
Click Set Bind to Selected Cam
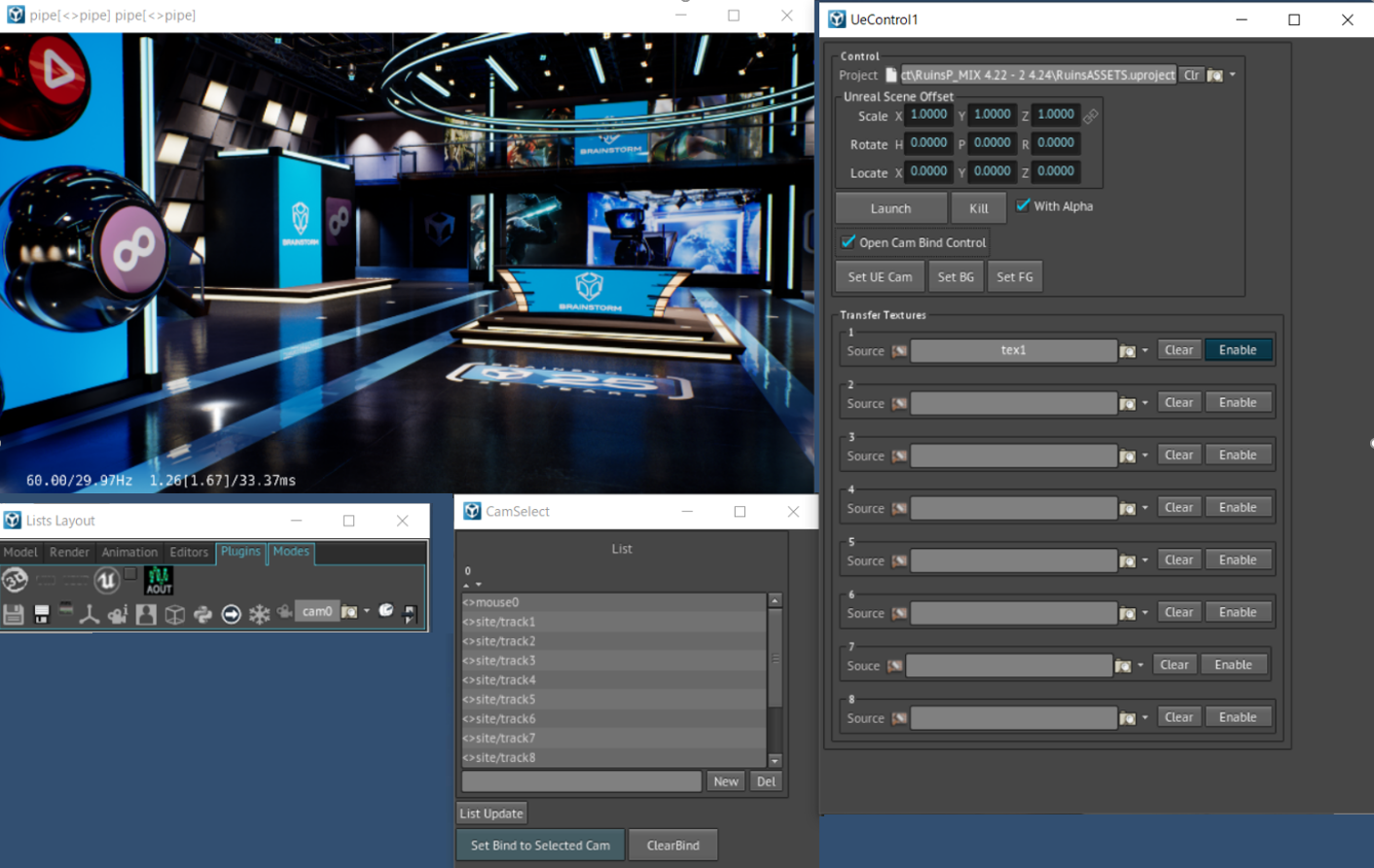click(x=540, y=845)
